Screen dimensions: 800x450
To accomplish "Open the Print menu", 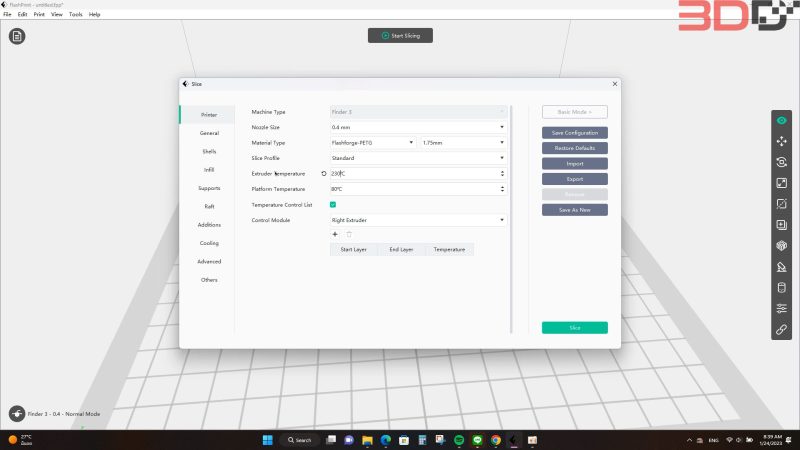I will coord(39,14).
